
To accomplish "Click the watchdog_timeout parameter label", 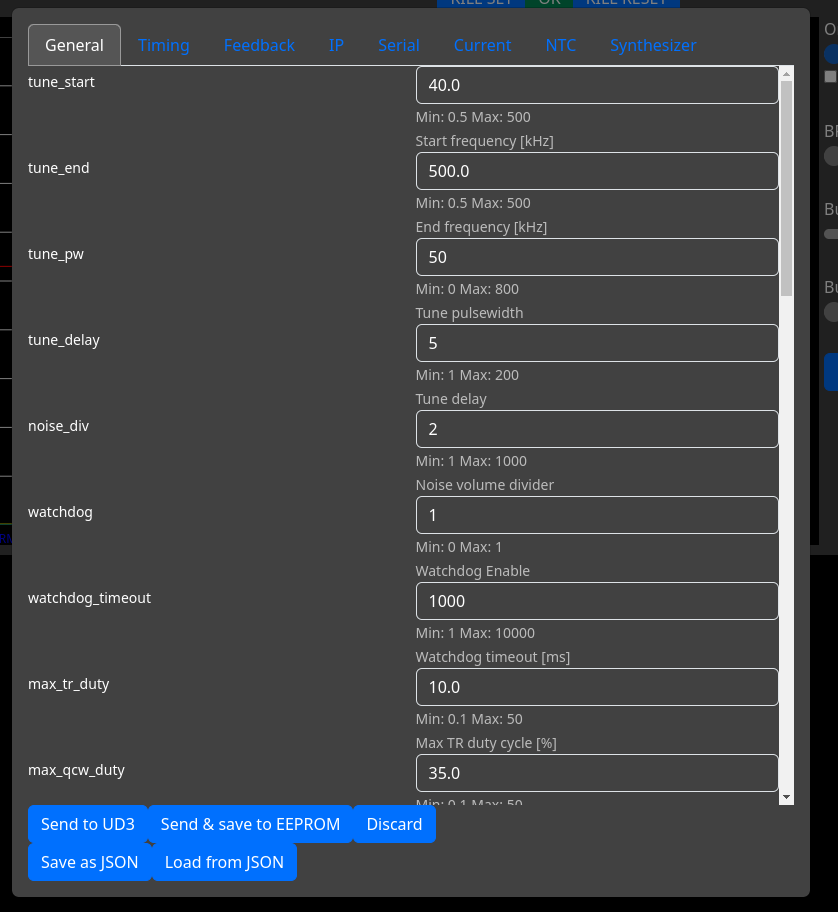I will tap(90, 598).
